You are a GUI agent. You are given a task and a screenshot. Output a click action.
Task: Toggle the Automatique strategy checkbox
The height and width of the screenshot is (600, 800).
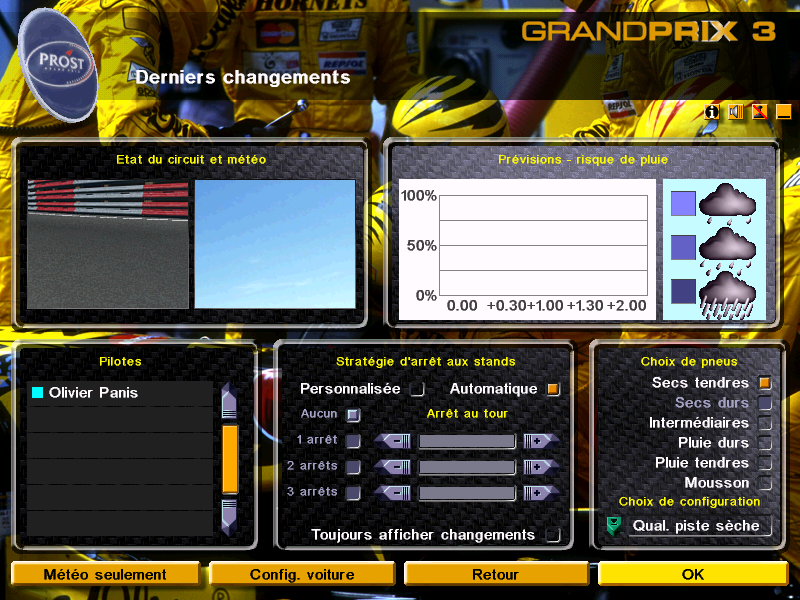pos(553,389)
